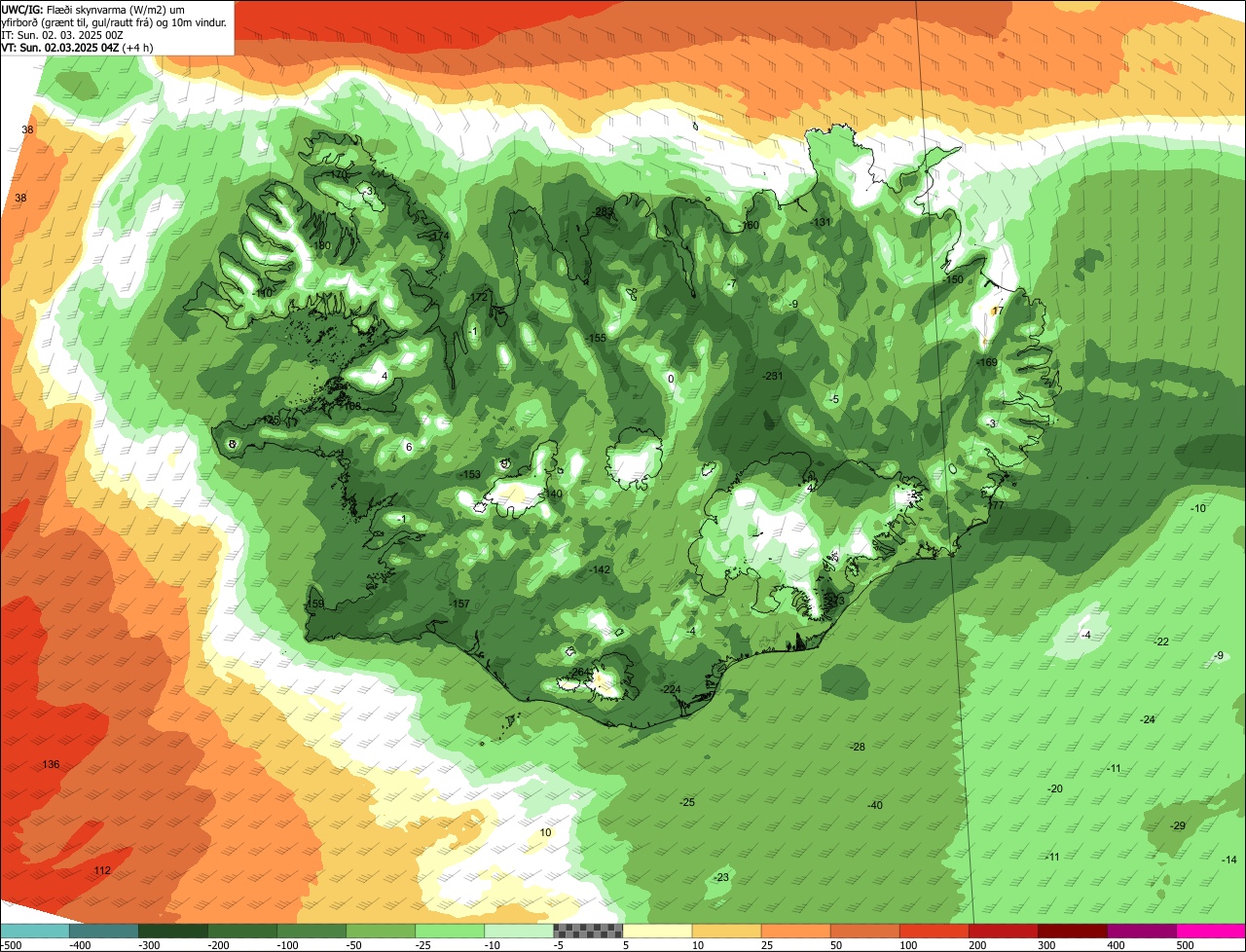The width and height of the screenshot is (1246, 952).
Task: Click the legend label '-300'
Action: point(148,945)
